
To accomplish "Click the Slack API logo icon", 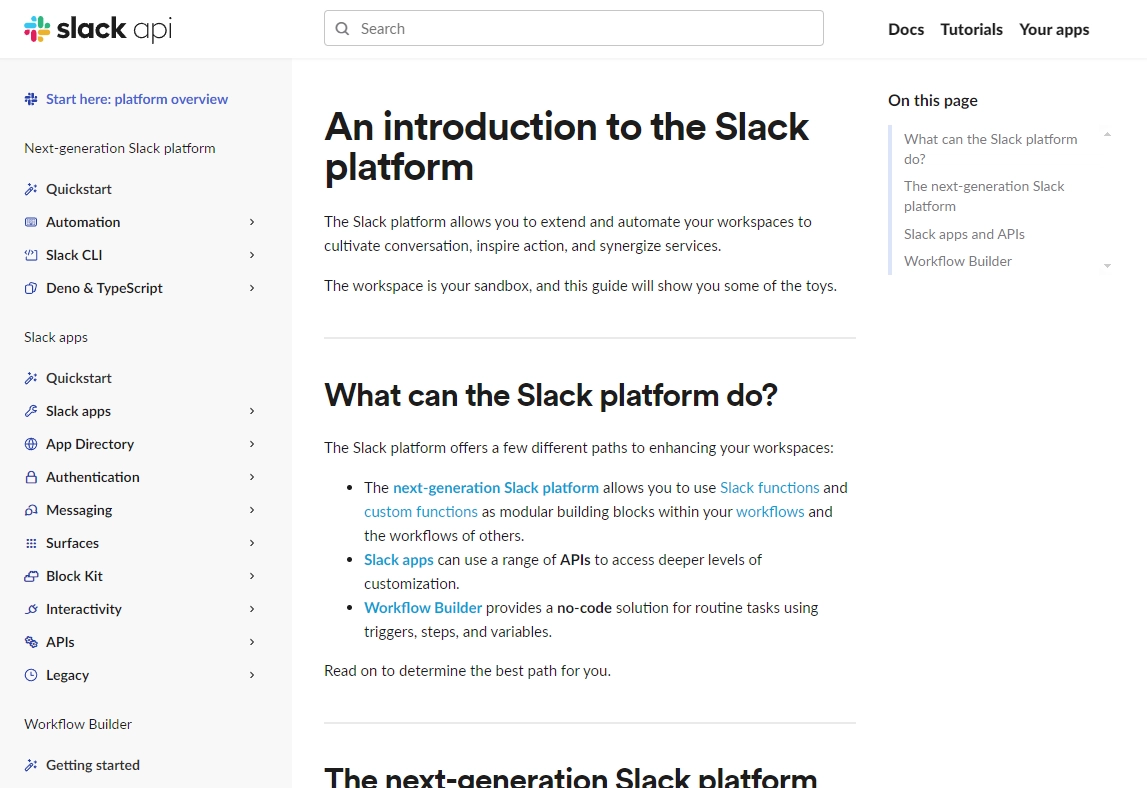I will pyautogui.click(x=37, y=29).
